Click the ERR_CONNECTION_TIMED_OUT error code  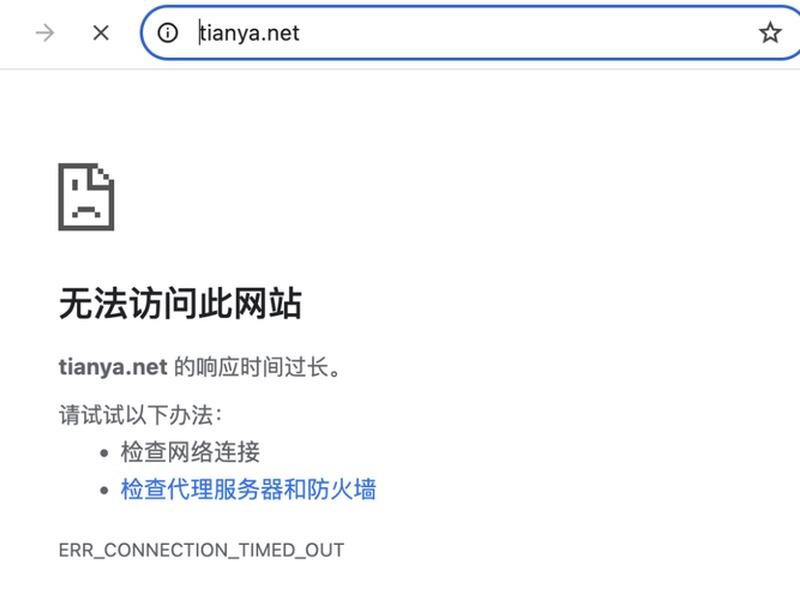202,550
